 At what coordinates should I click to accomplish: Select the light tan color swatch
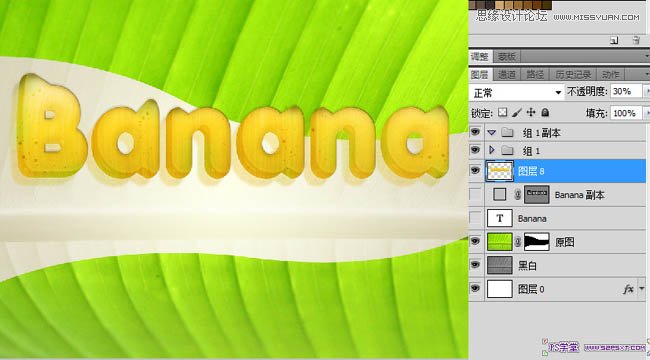[x=499, y=5]
